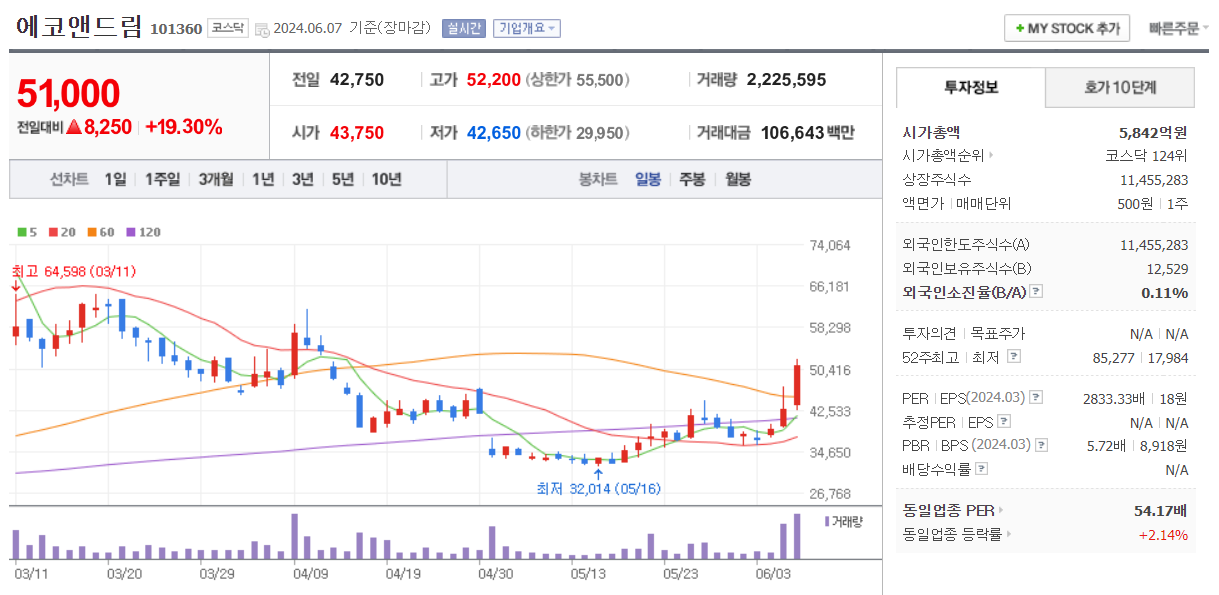Open the 52주최고/최저 help tooltip icon
Image resolution: width=1219 pixels, height=595 pixels.
tap(1014, 358)
